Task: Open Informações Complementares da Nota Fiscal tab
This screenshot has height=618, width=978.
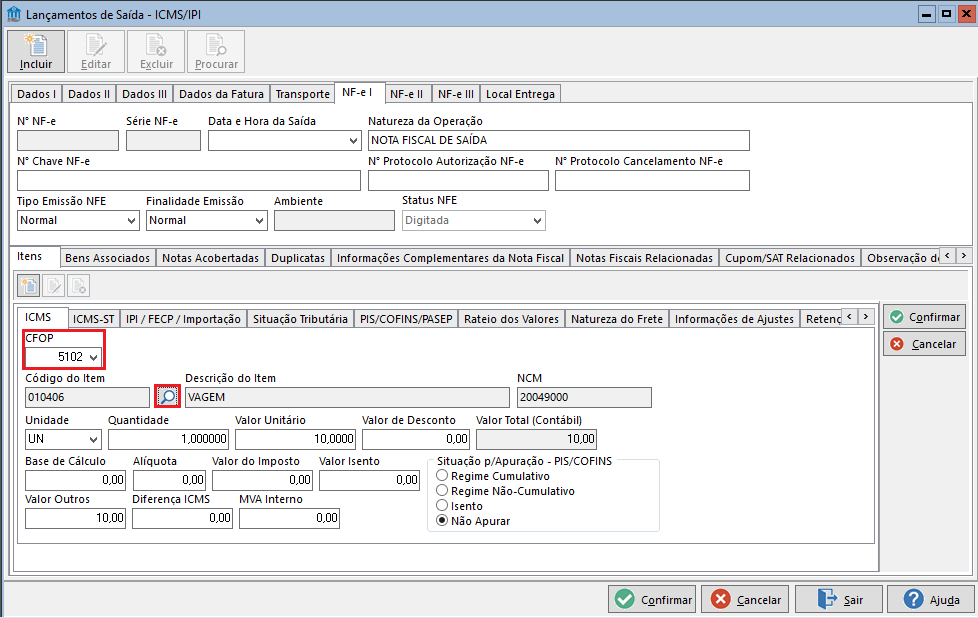Action: [450, 258]
